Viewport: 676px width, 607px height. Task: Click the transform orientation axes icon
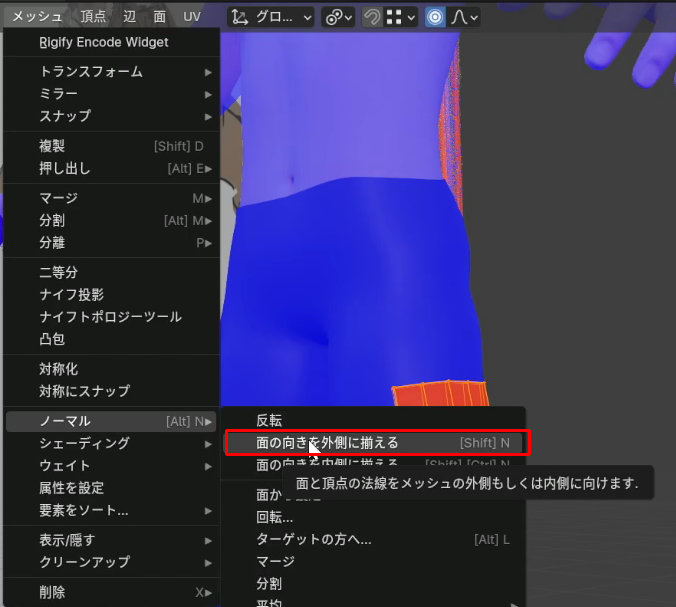pos(240,17)
